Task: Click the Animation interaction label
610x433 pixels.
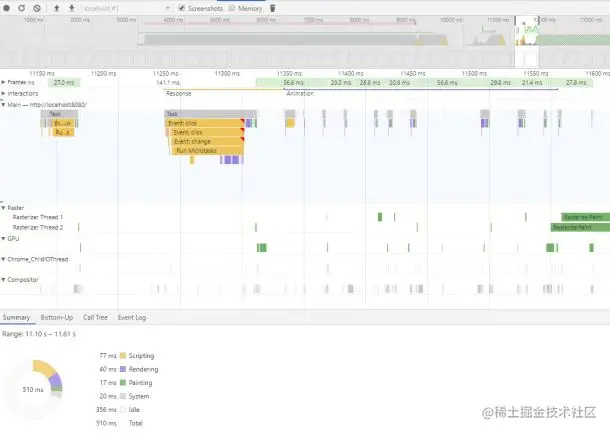Action: coord(300,93)
